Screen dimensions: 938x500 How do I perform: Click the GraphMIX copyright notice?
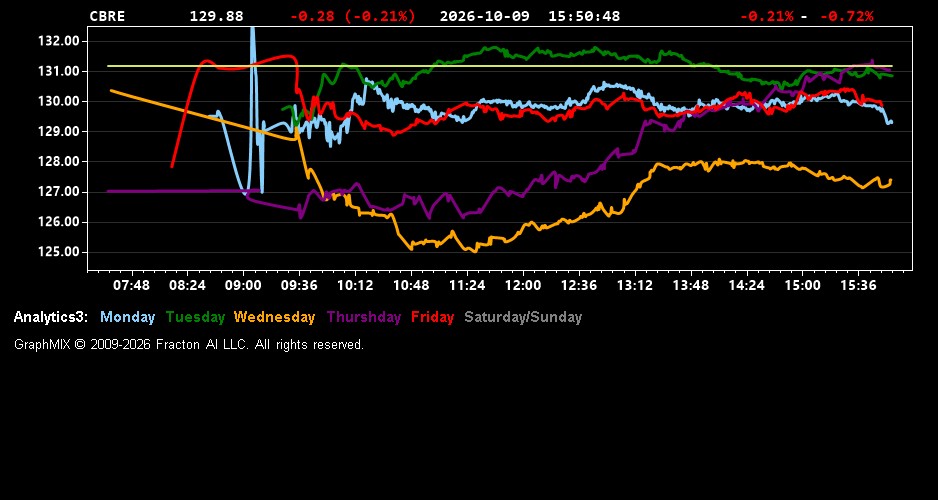[189, 345]
